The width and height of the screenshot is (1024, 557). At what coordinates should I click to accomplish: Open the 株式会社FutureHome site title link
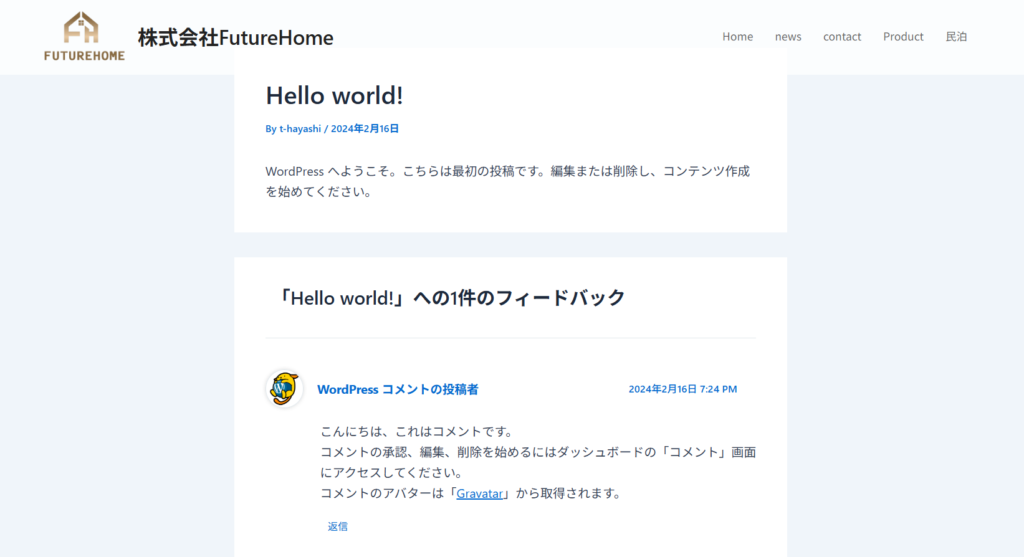click(x=235, y=38)
